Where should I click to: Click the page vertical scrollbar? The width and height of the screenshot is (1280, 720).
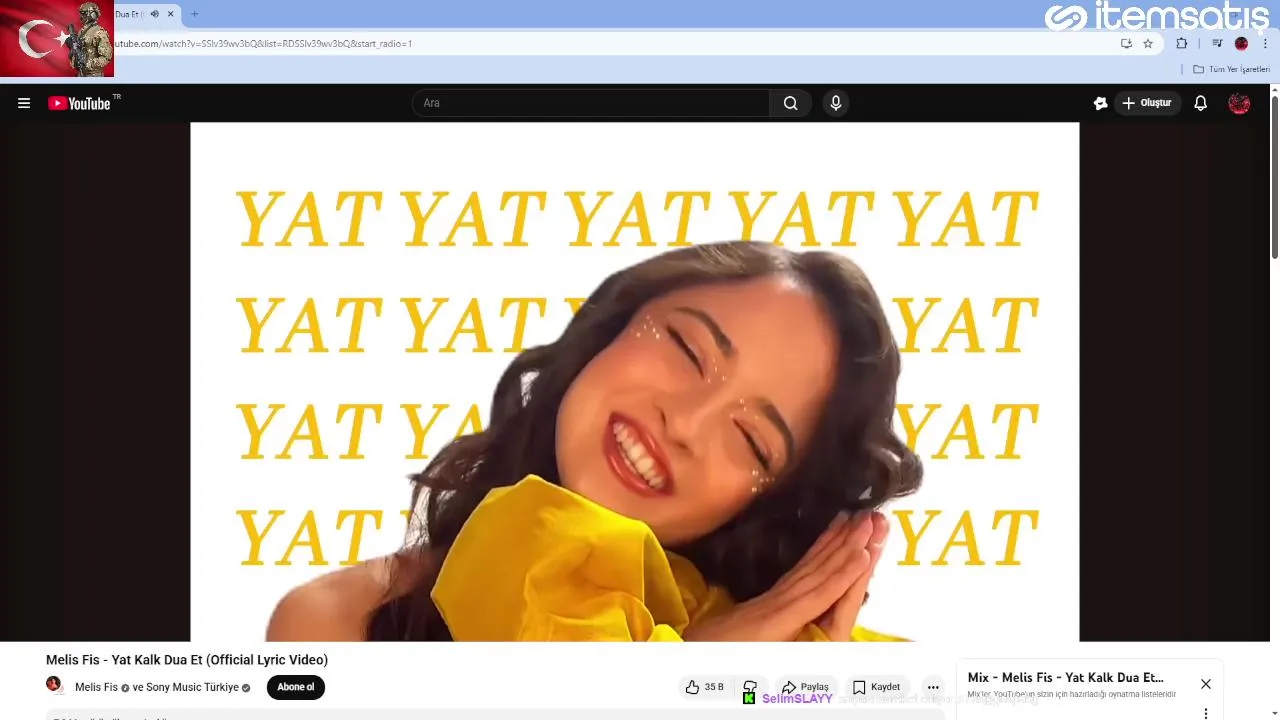click(1274, 177)
